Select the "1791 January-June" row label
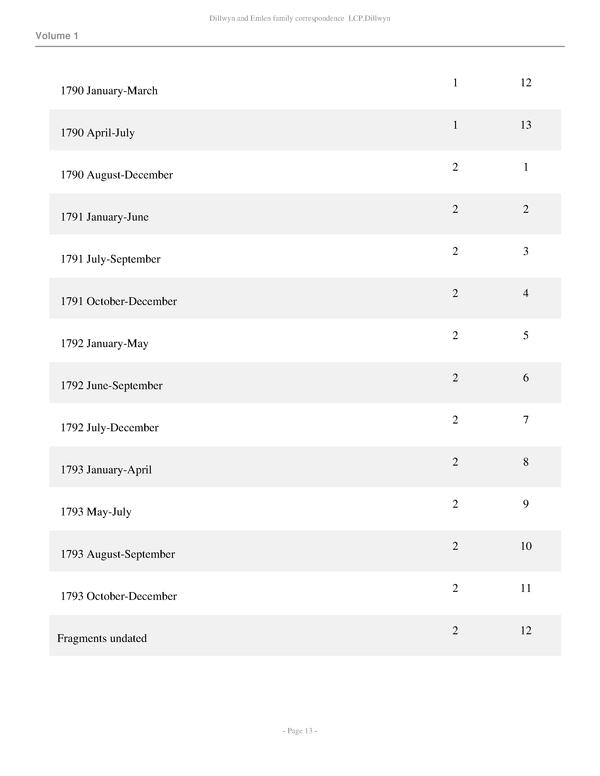This screenshot has width=600, height=776. 104,217
